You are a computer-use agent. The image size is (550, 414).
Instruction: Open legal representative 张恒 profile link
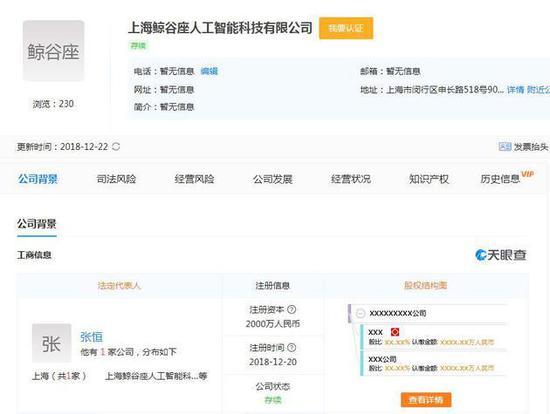92,337
